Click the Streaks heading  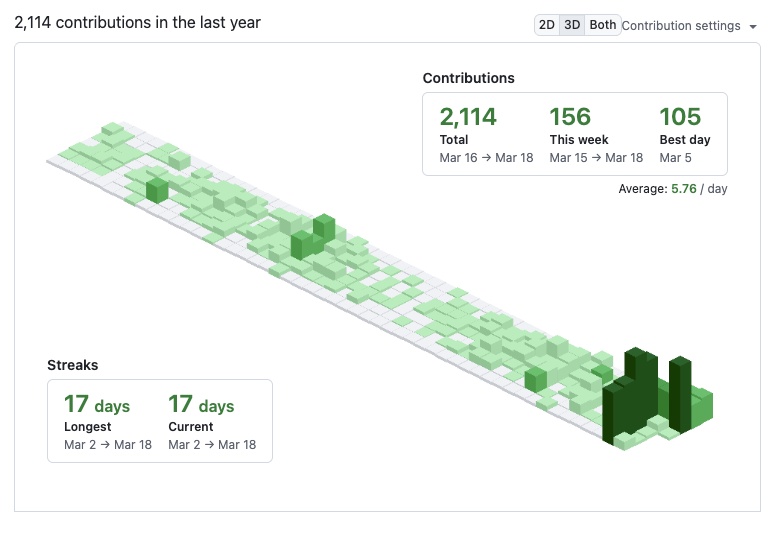point(73,365)
